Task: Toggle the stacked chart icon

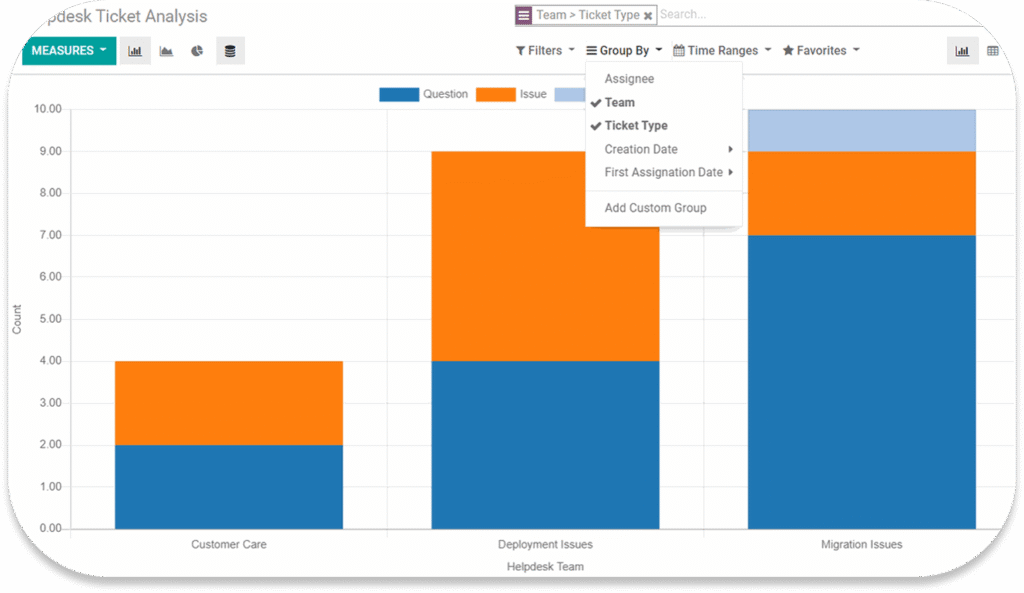Action: [x=230, y=51]
